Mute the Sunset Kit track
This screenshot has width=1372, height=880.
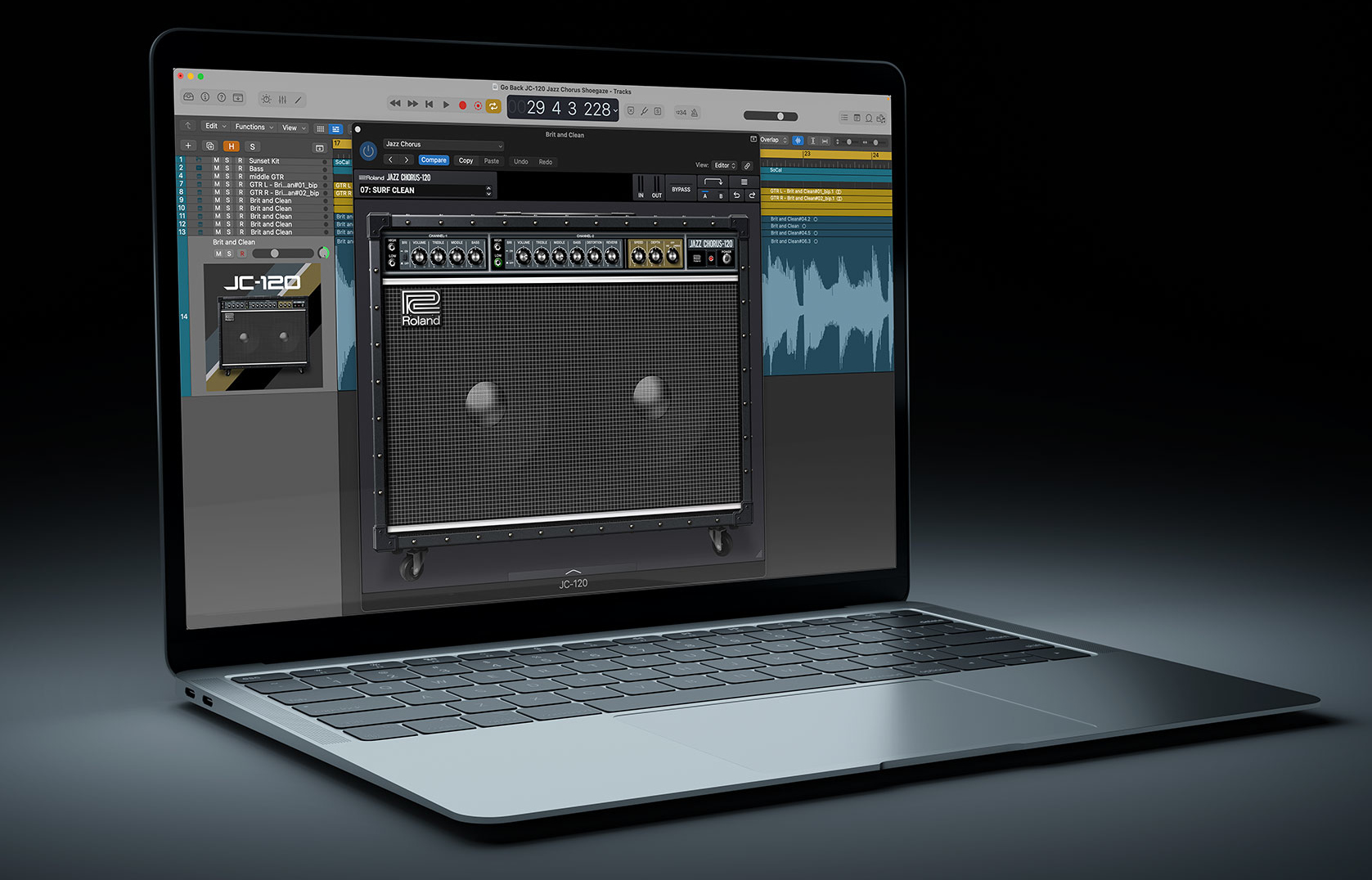(217, 160)
